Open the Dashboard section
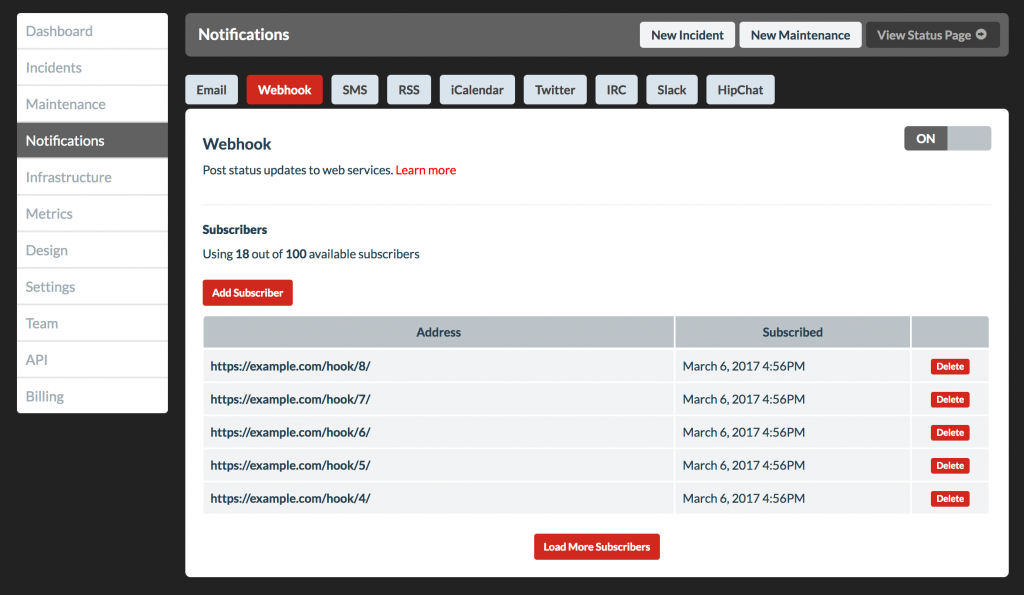1024x595 pixels. [58, 31]
